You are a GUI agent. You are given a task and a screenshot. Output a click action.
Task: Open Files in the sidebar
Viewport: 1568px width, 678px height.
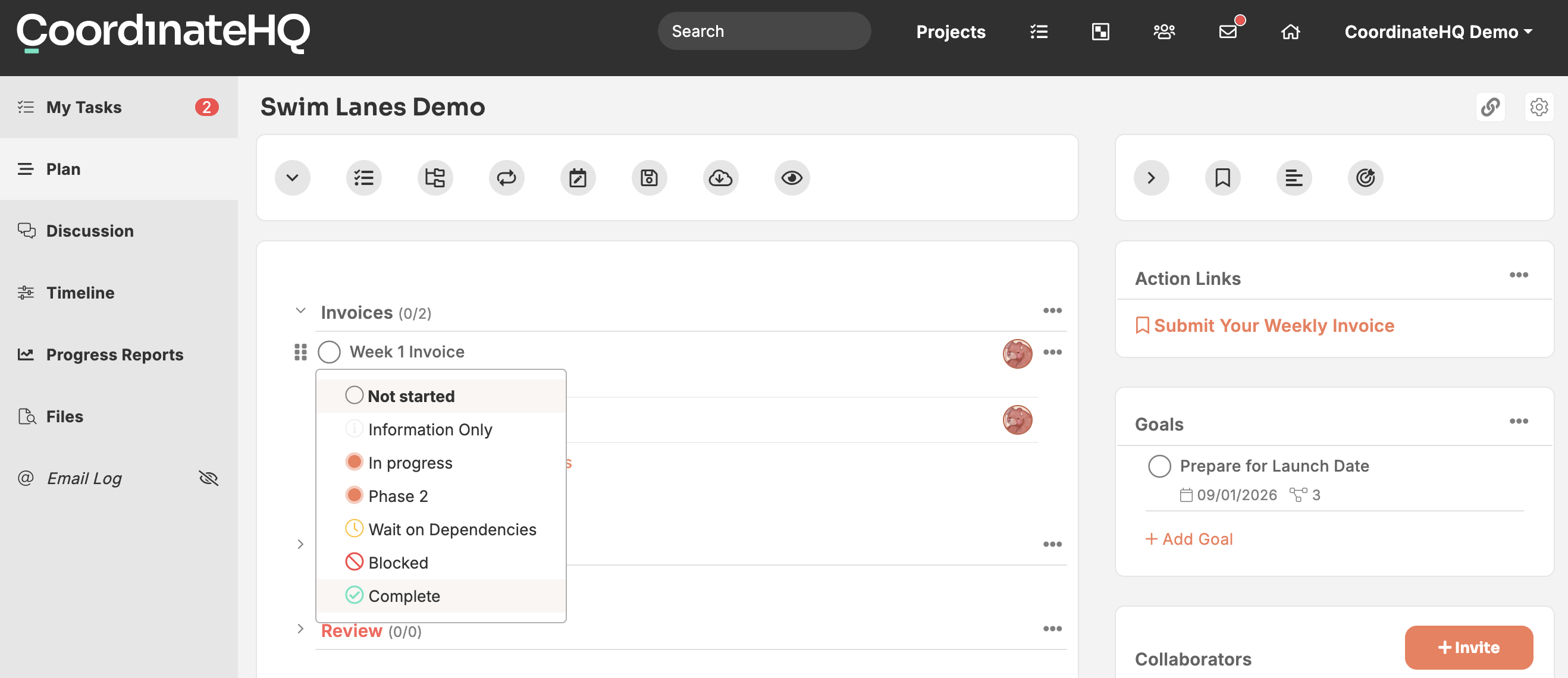click(119, 416)
